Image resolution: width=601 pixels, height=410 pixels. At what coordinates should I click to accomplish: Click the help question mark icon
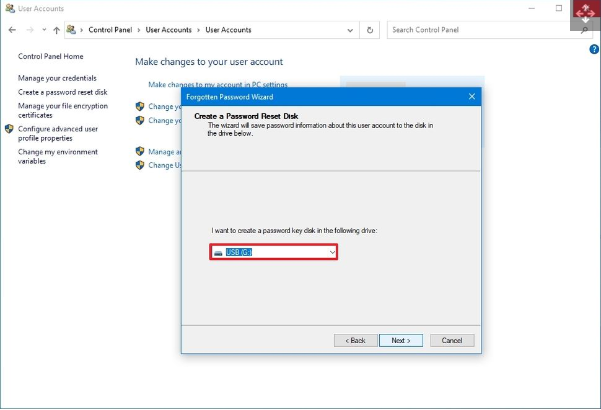(x=594, y=49)
